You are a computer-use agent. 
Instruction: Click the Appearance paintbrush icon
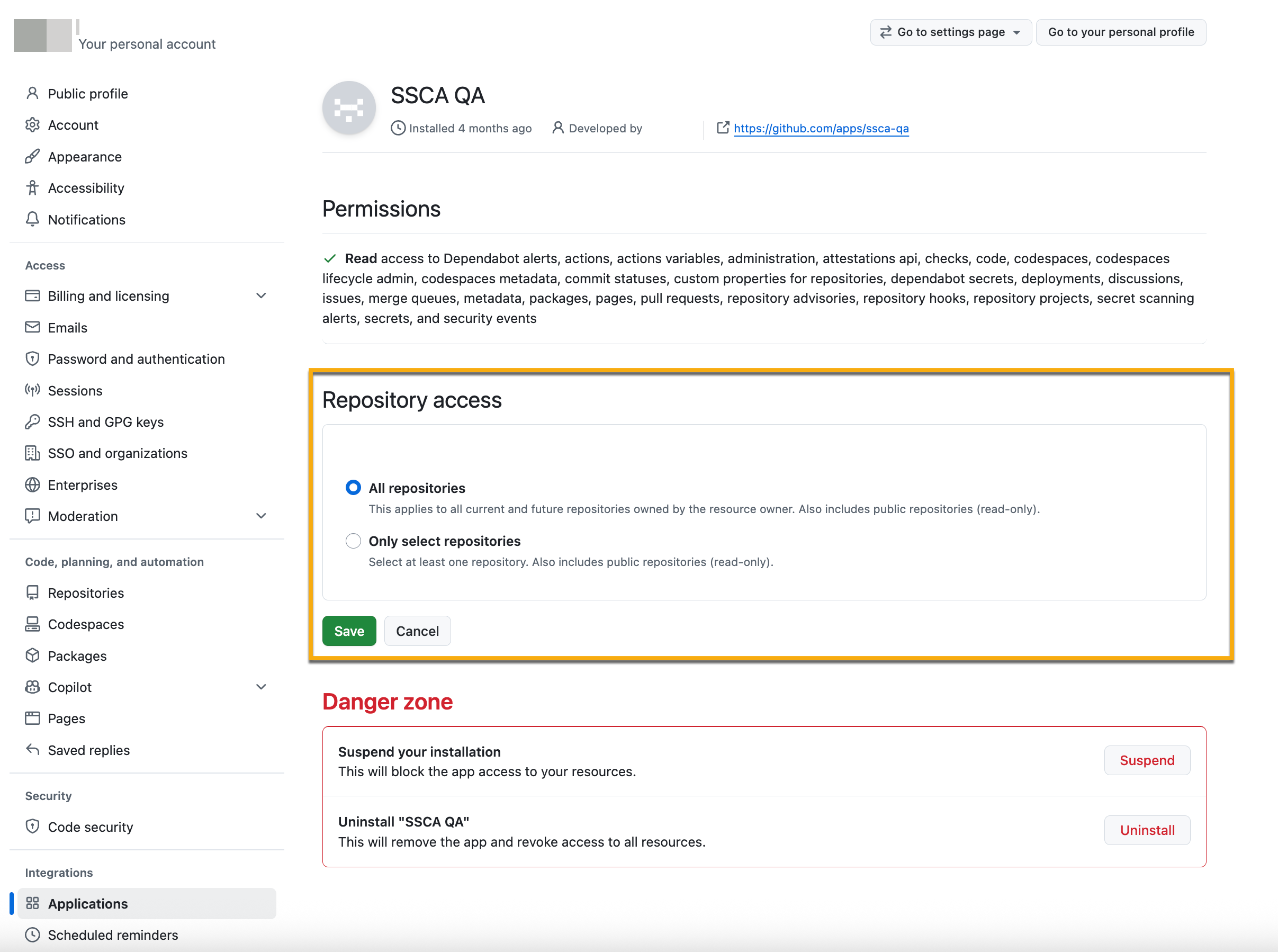click(32, 156)
